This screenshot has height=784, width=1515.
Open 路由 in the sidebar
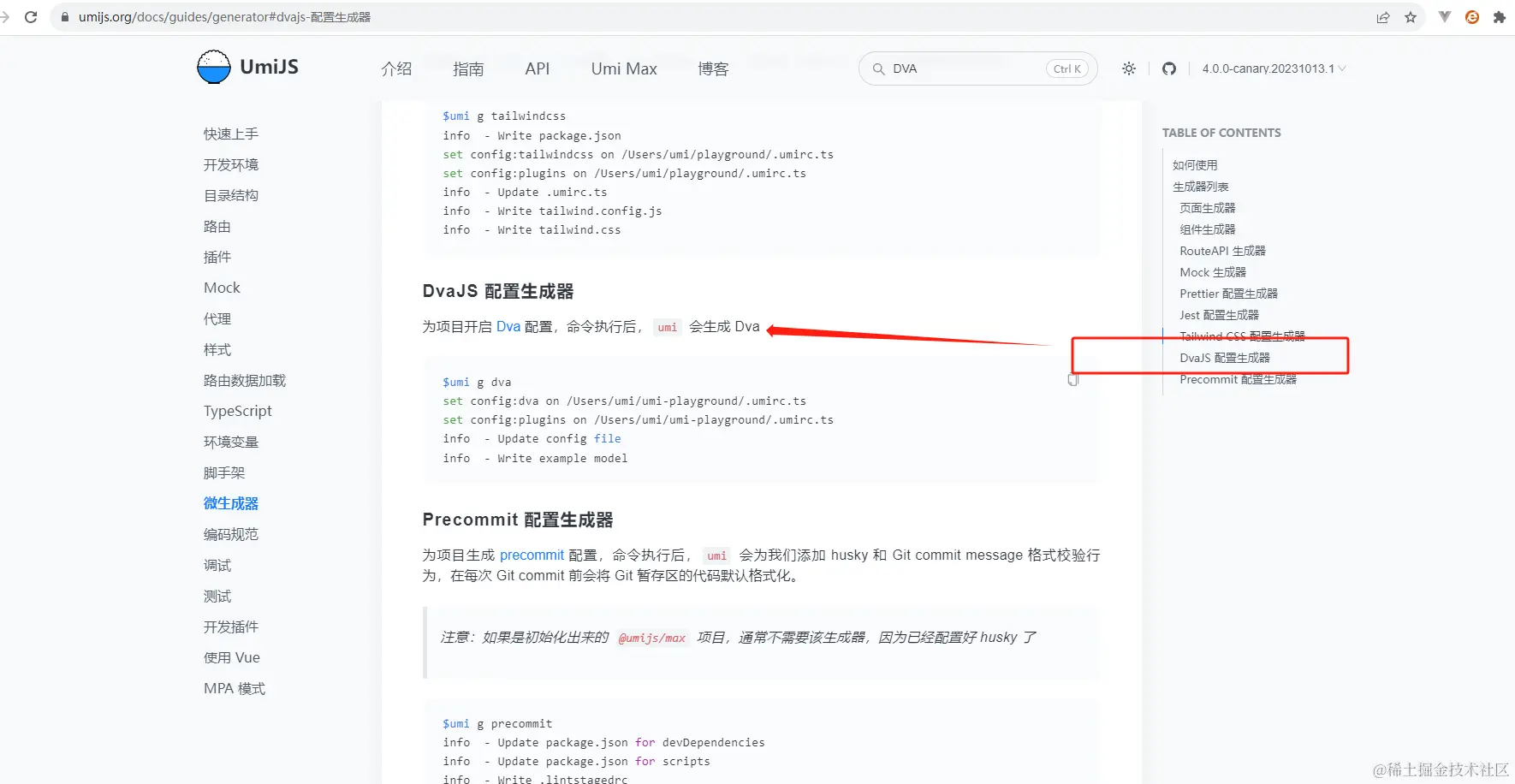click(217, 226)
